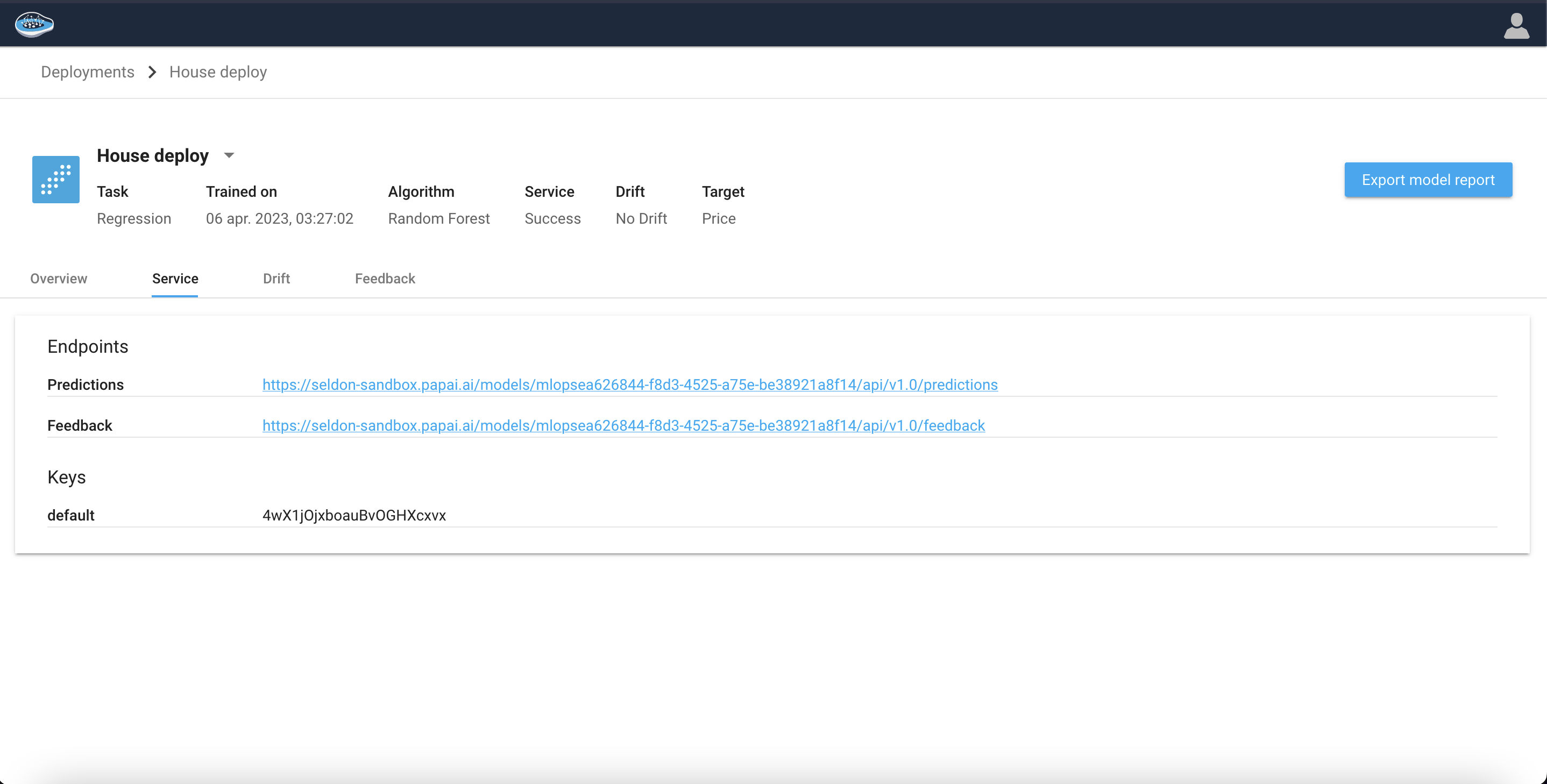1547x784 pixels.
Task: Open the Predictions endpoint URL
Action: [x=629, y=384]
